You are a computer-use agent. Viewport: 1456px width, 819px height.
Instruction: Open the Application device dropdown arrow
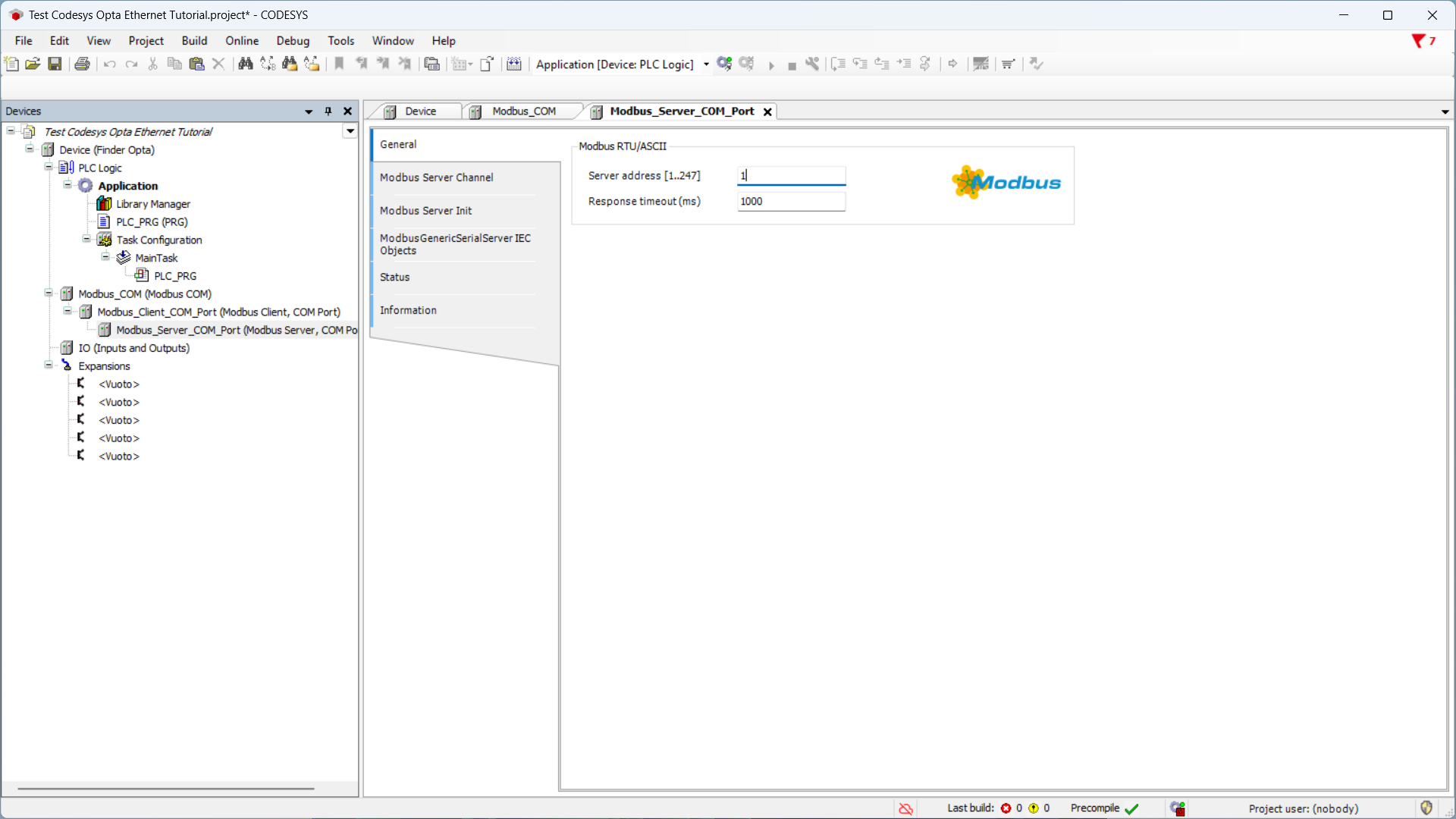click(706, 64)
